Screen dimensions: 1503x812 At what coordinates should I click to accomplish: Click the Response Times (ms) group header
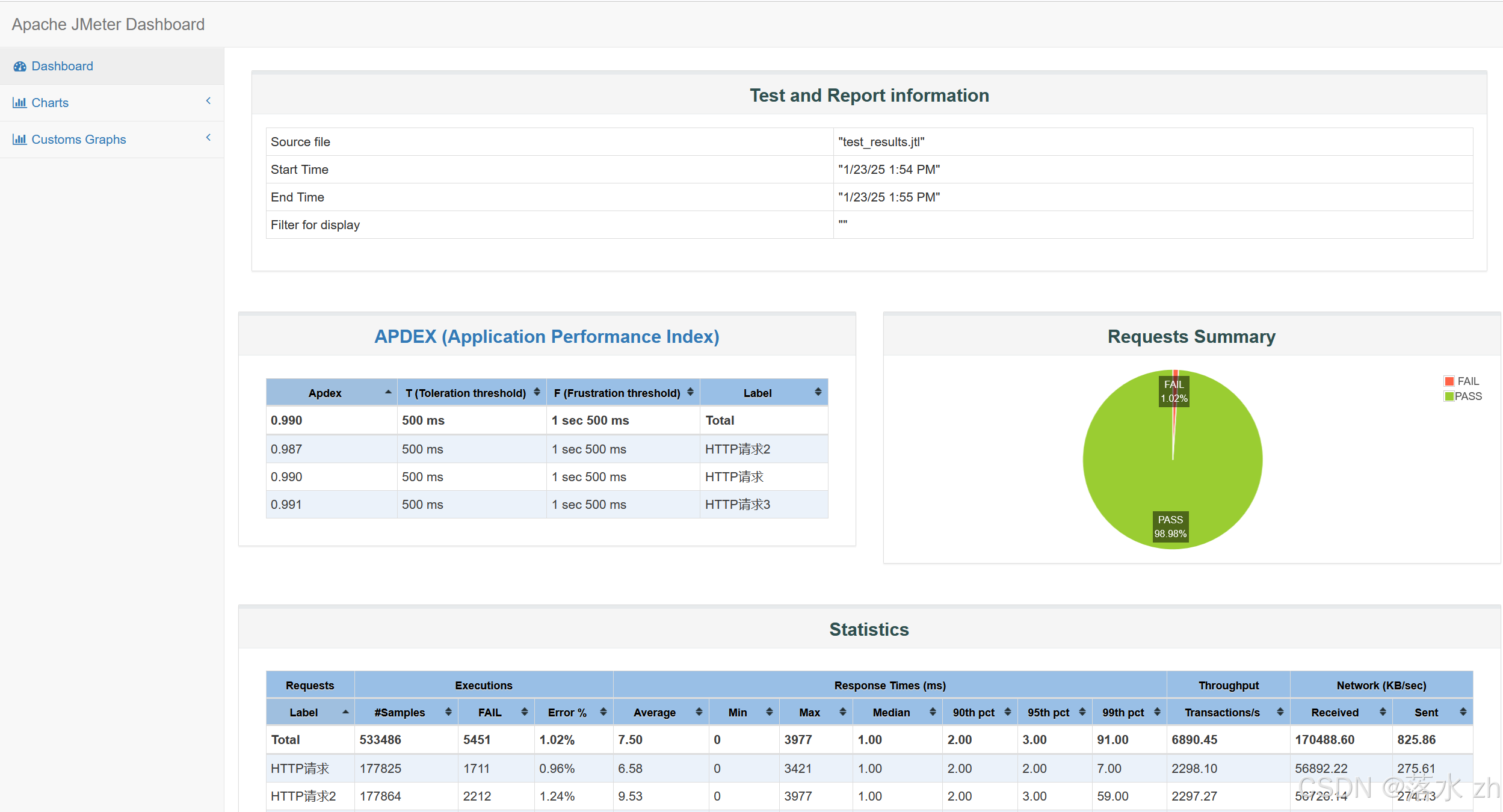[890, 685]
